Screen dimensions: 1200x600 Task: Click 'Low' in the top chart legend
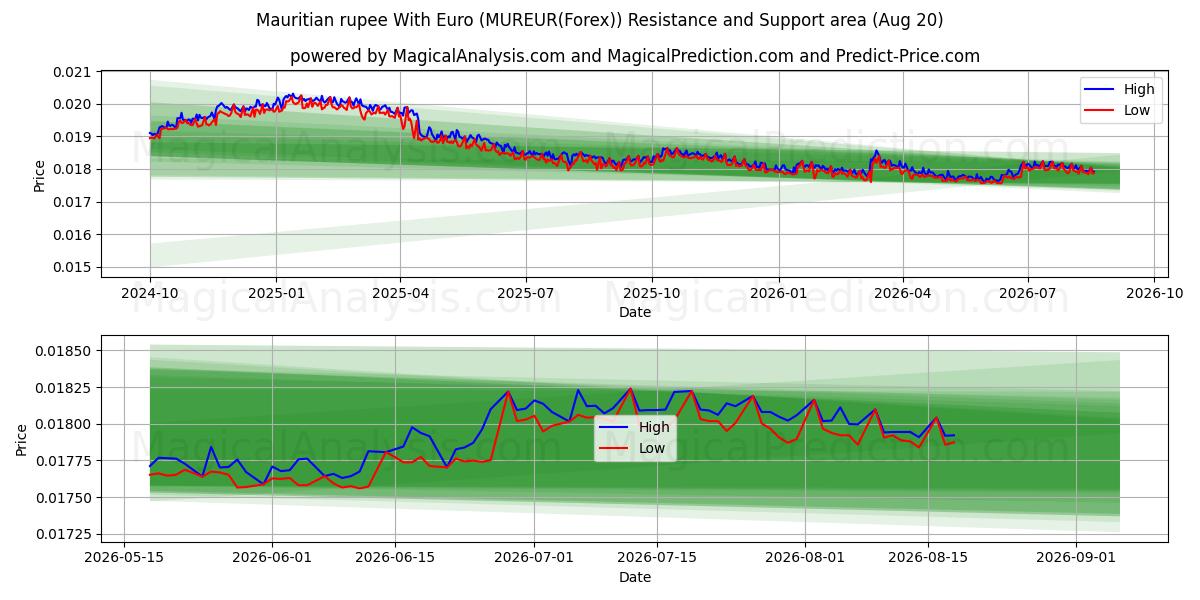[x=1137, y=110]
